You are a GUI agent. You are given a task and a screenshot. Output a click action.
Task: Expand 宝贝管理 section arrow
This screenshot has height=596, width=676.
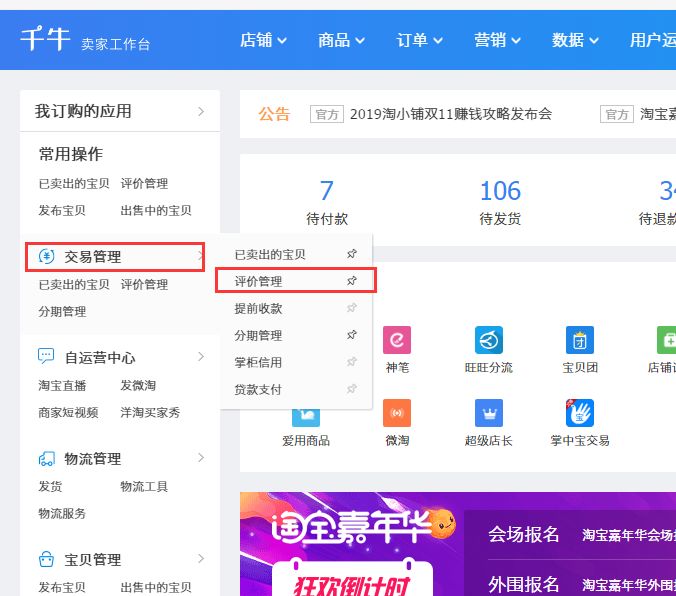201,559
